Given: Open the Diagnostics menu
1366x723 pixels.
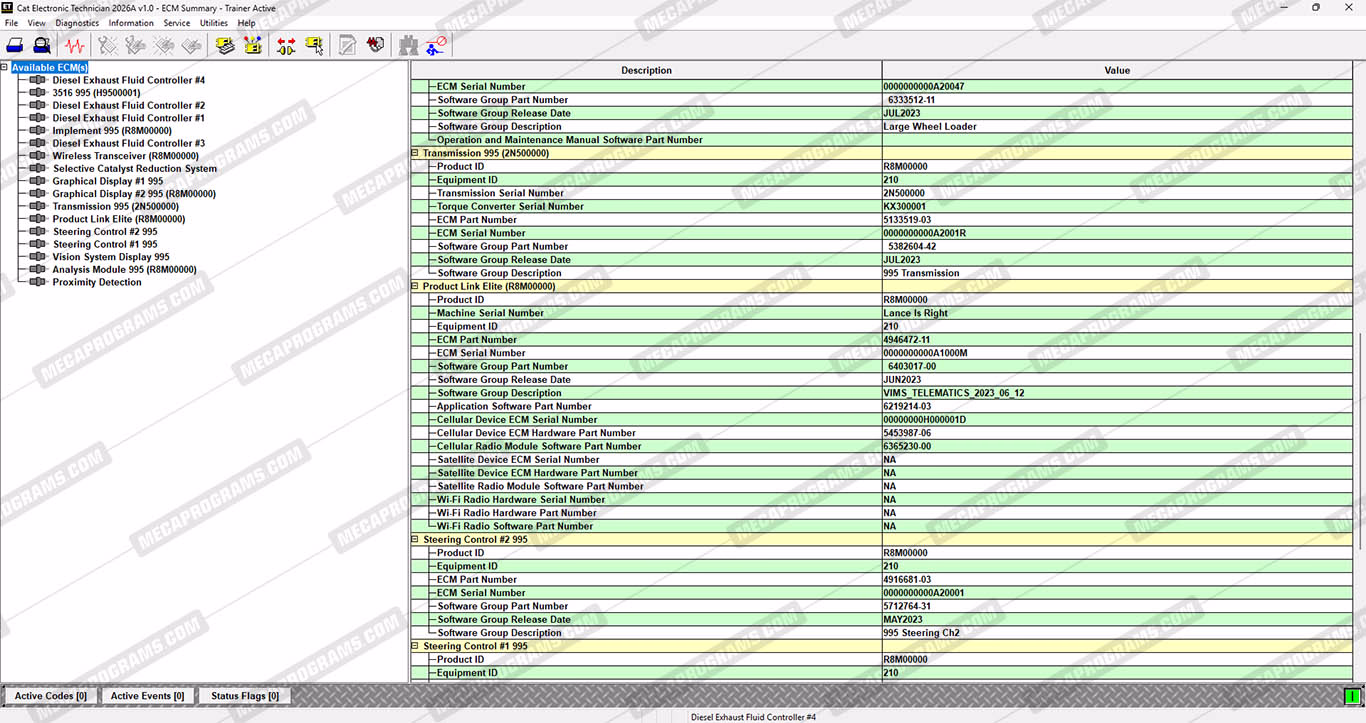Looking at the screenshot, I should click(77, 23).
